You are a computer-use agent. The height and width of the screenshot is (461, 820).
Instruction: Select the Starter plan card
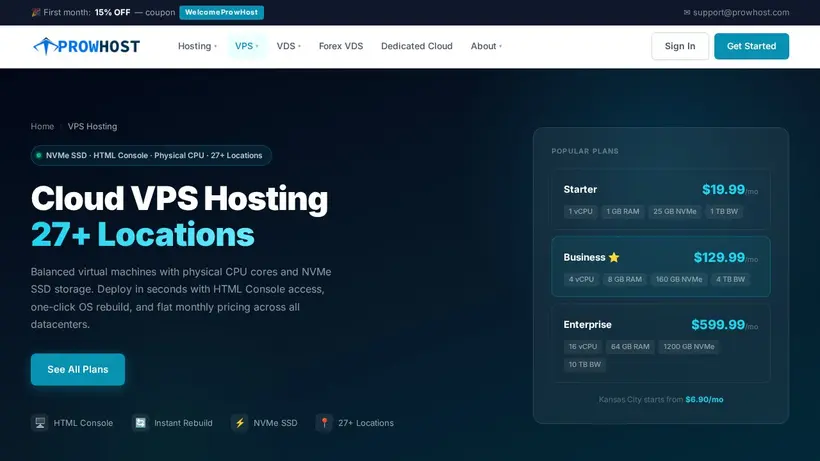660,199
